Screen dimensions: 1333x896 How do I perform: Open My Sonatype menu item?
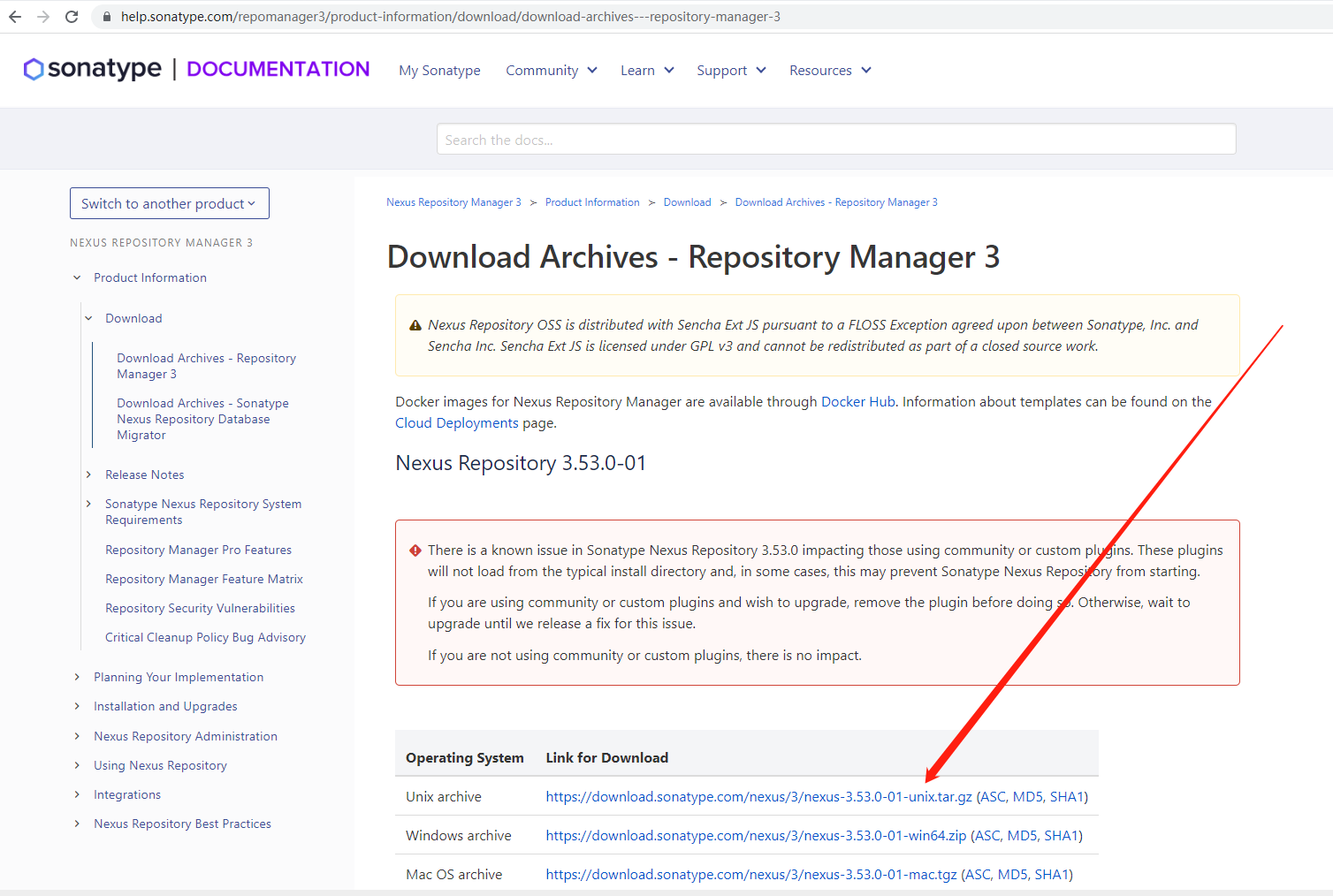[439, 71]
